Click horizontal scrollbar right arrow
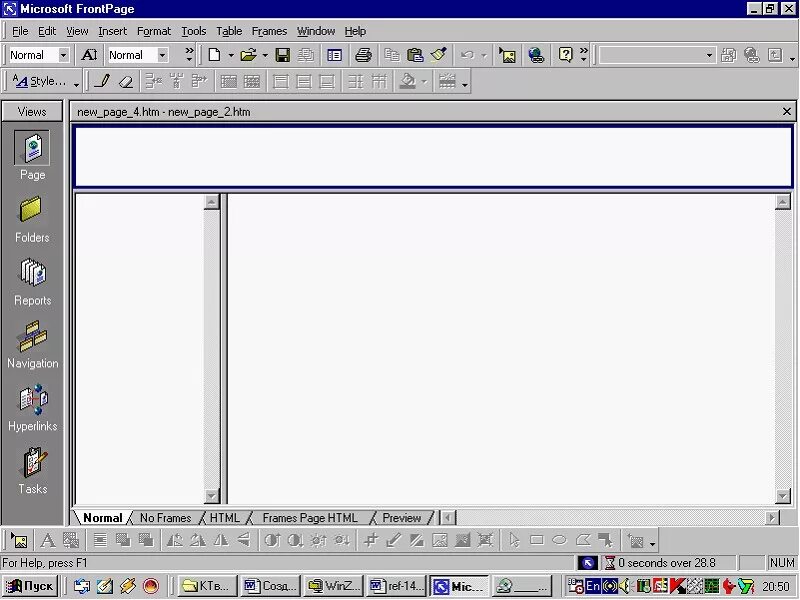Screen dimensions: 800x600 point(772,518)
